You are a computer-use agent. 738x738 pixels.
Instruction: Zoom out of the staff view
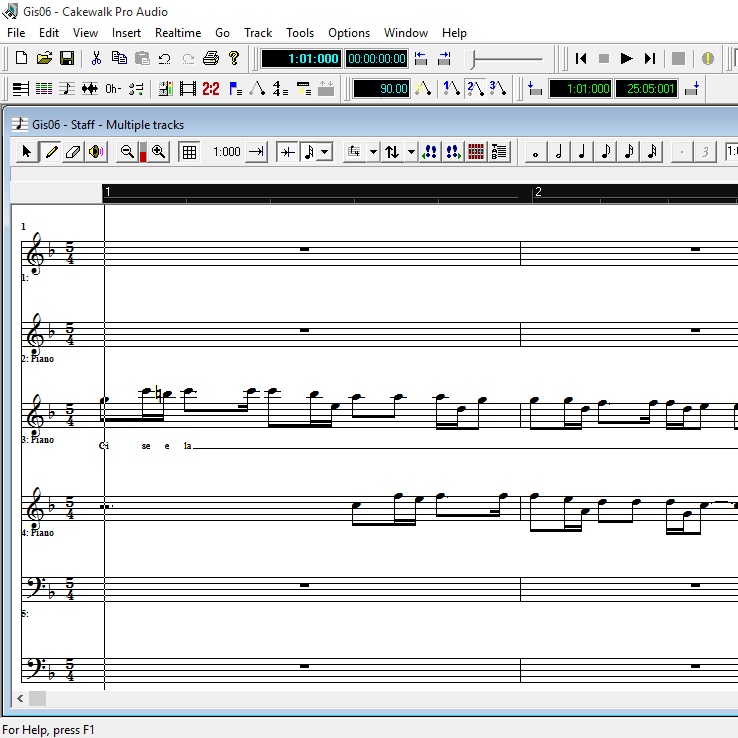127,152
